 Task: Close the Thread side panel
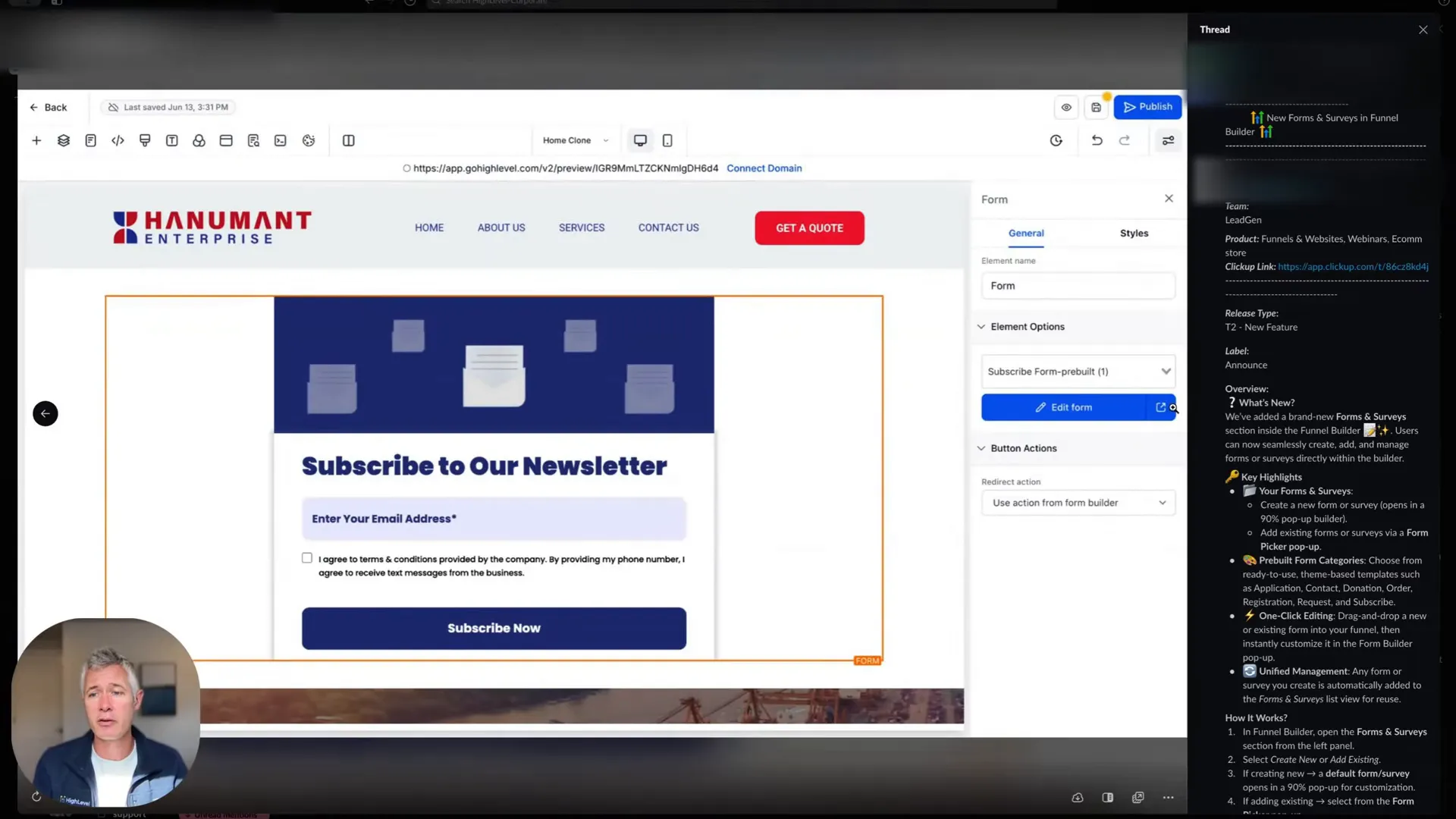pos(1423,30)
